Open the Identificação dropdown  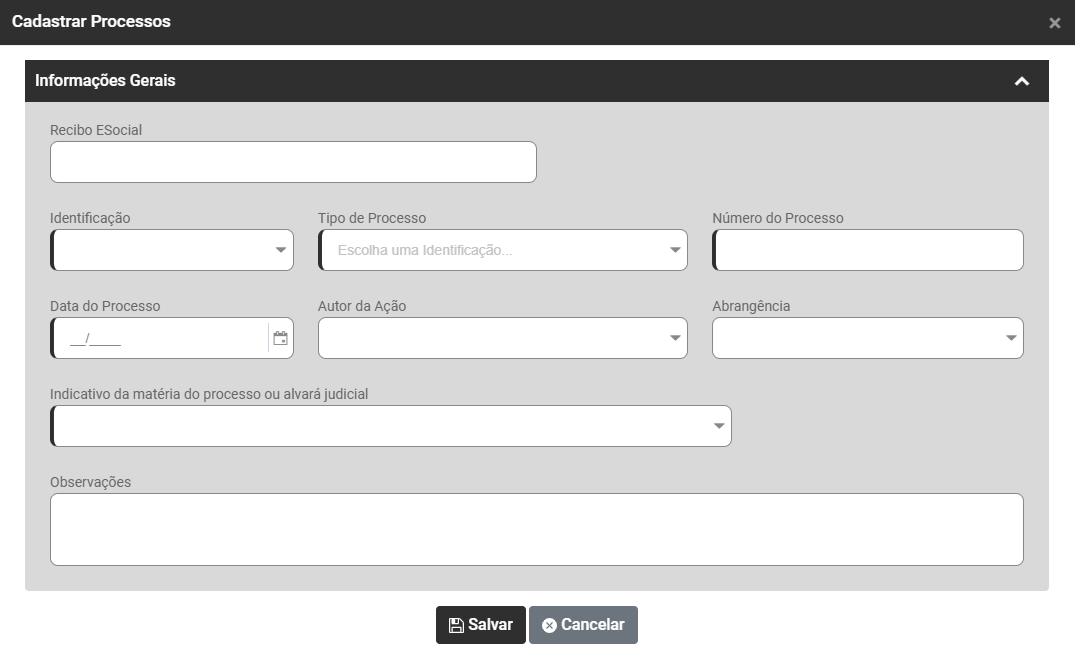(281, 250)
